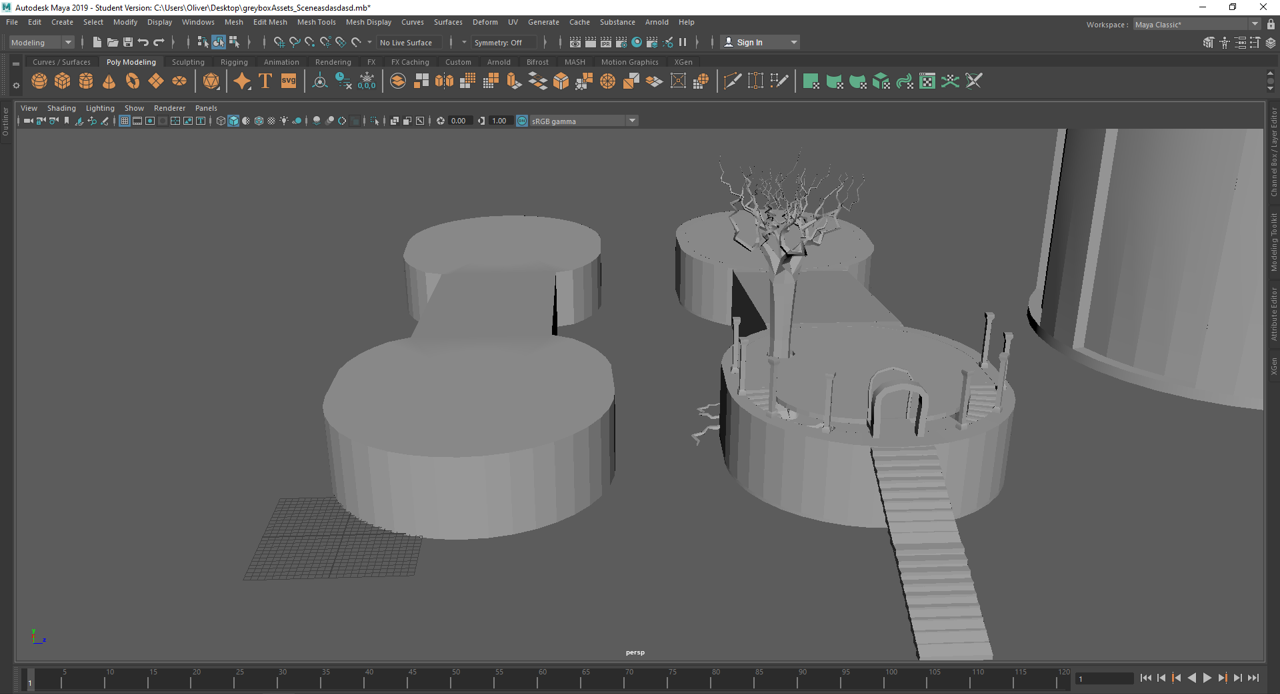Click the polygon cylinder shelf icon
The width and height of the screenshot is (1280, 694).
pyautogui.click(x=86, y=81)
